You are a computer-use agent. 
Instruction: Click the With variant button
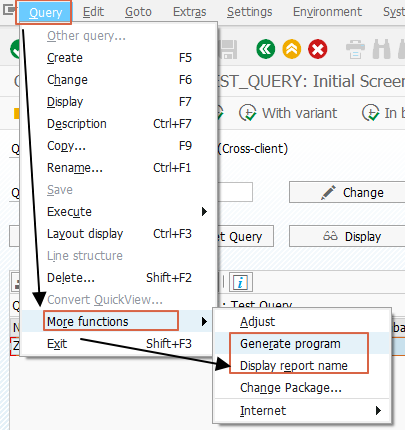click(x=288, y=113)
